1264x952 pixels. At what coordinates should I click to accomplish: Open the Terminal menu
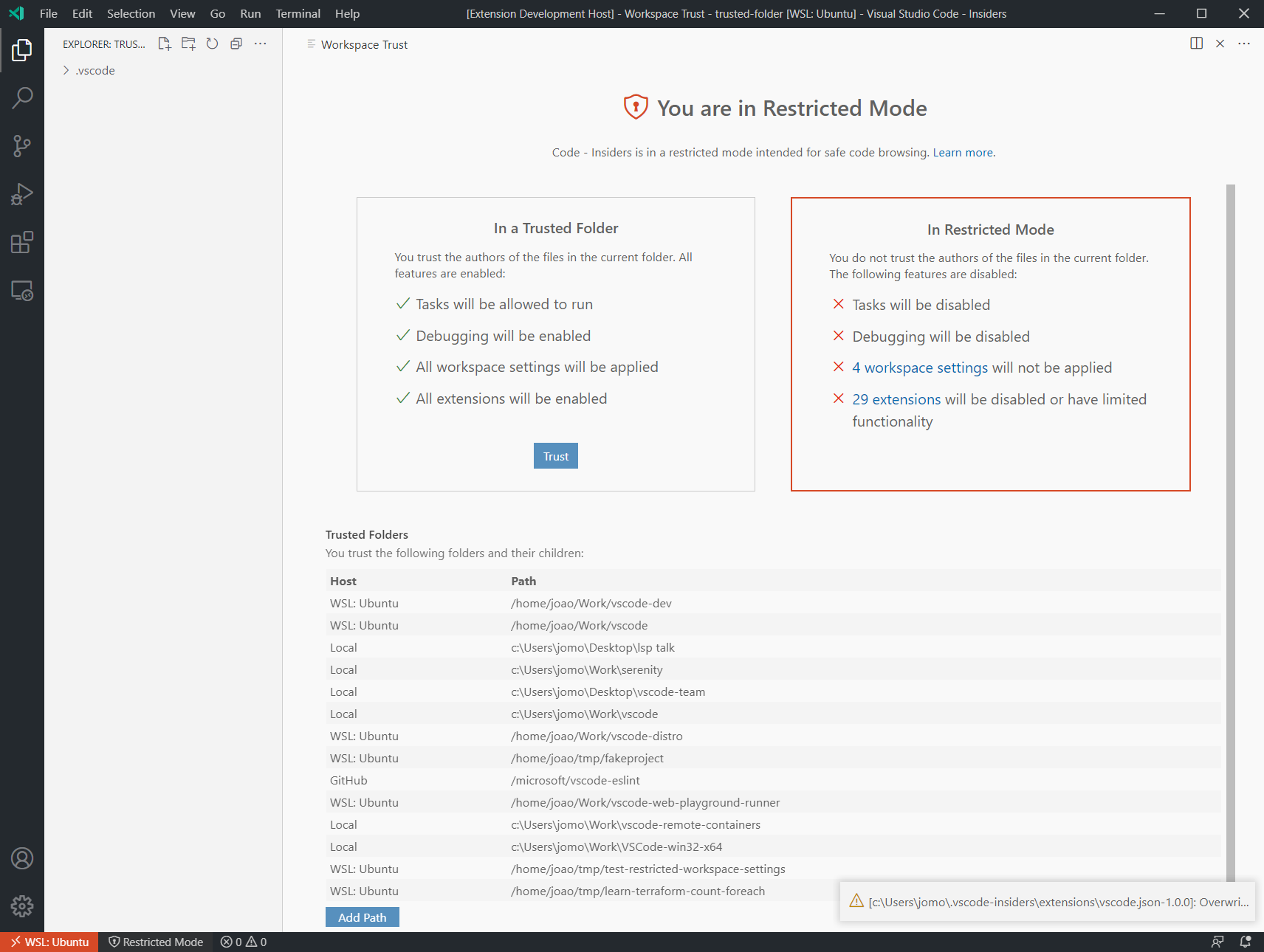click(298, 13)
